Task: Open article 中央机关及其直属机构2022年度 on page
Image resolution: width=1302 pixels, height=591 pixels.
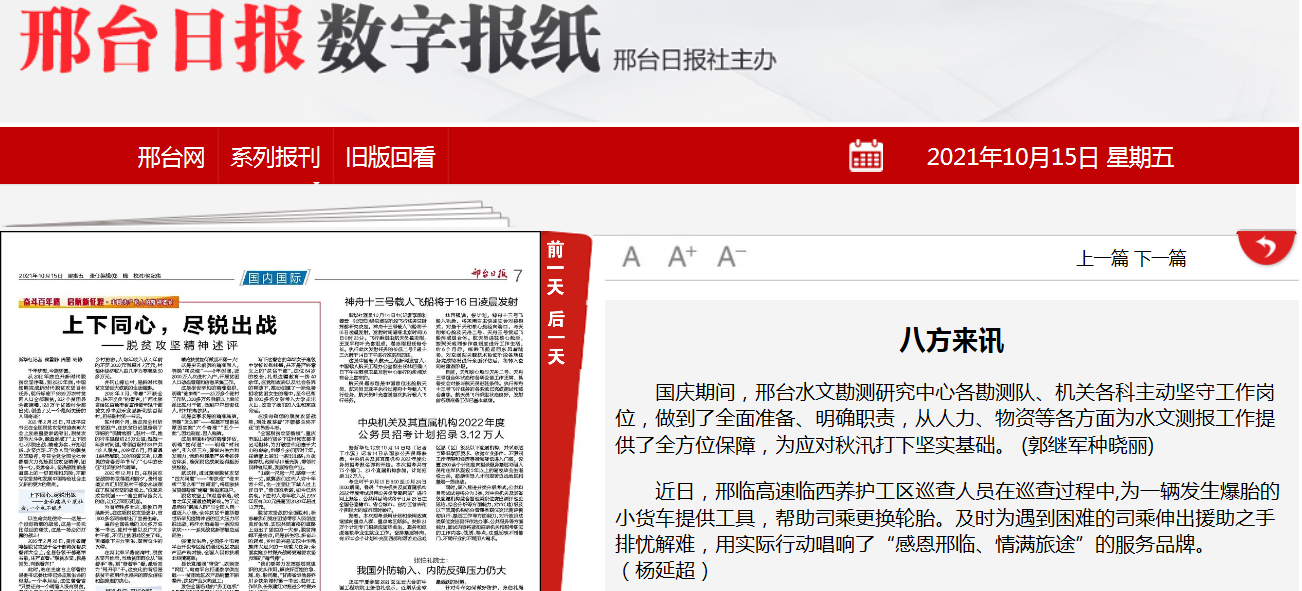Action: tap(432, 427)
